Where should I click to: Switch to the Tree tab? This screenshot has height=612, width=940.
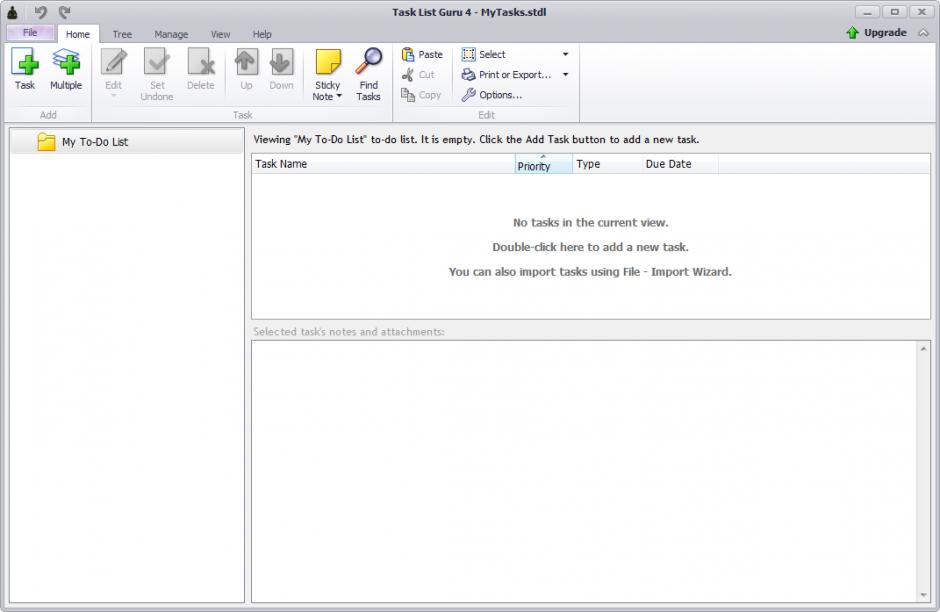tap(122, 34)
